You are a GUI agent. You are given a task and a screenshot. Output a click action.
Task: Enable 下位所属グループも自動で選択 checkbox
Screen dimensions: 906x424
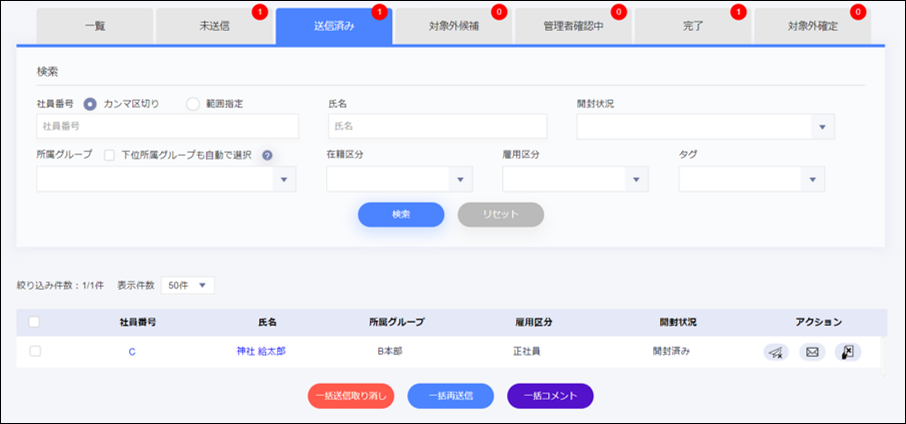coord(109,156)
